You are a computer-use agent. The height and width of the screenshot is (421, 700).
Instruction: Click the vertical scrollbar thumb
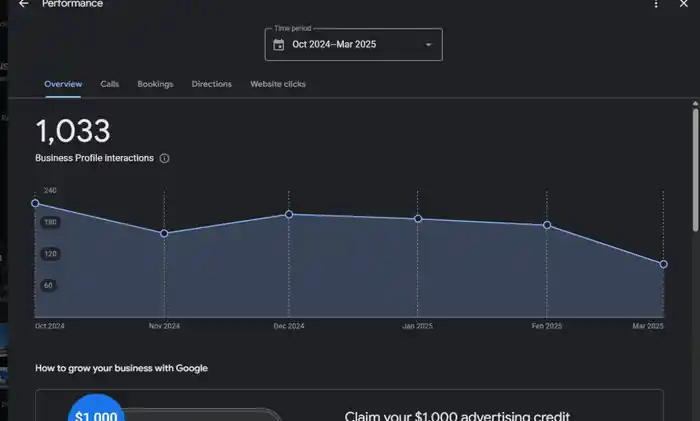click(x=695, y=170)
